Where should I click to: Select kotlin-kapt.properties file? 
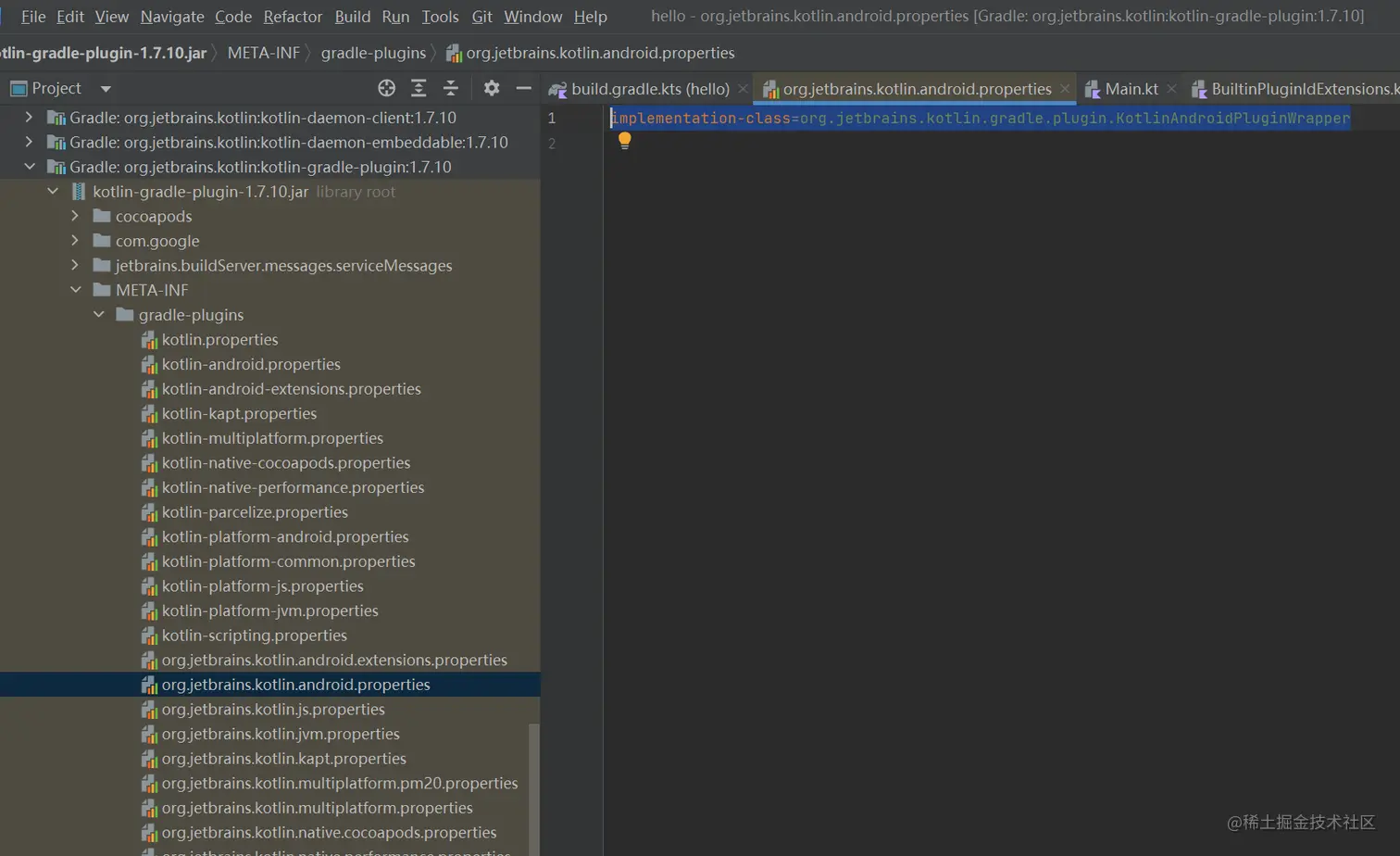(x=239, y=413)
